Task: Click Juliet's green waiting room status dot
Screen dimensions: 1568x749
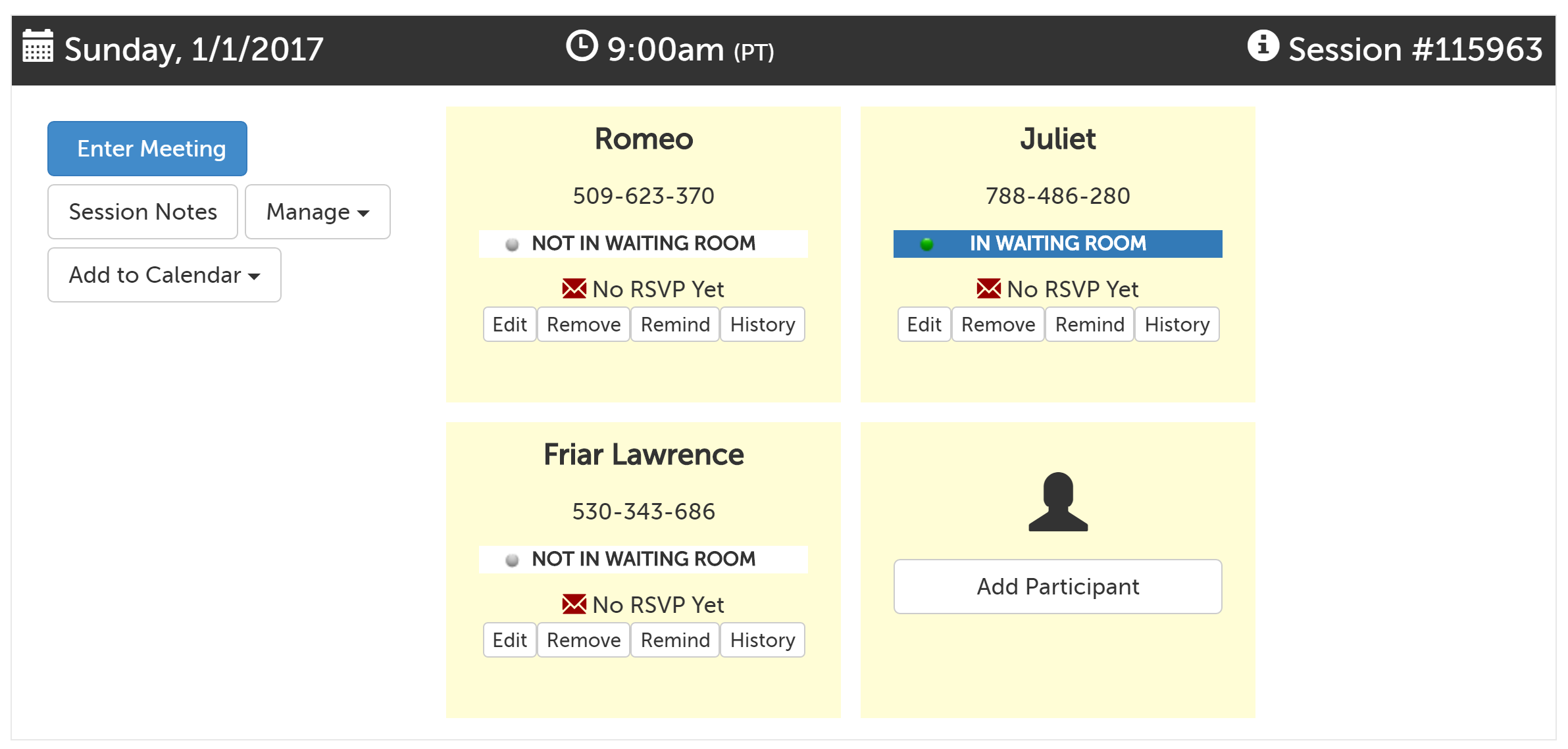Action: (x=927, y=245)
